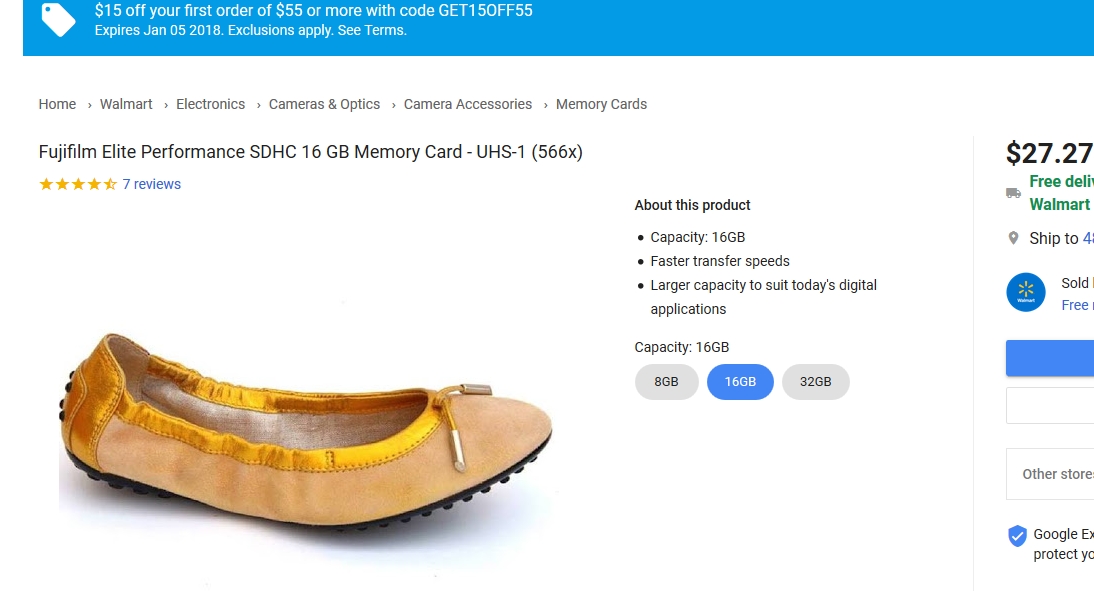Open the 7 reviews link
Screen dimensions: 1094x591
[151, 184]
